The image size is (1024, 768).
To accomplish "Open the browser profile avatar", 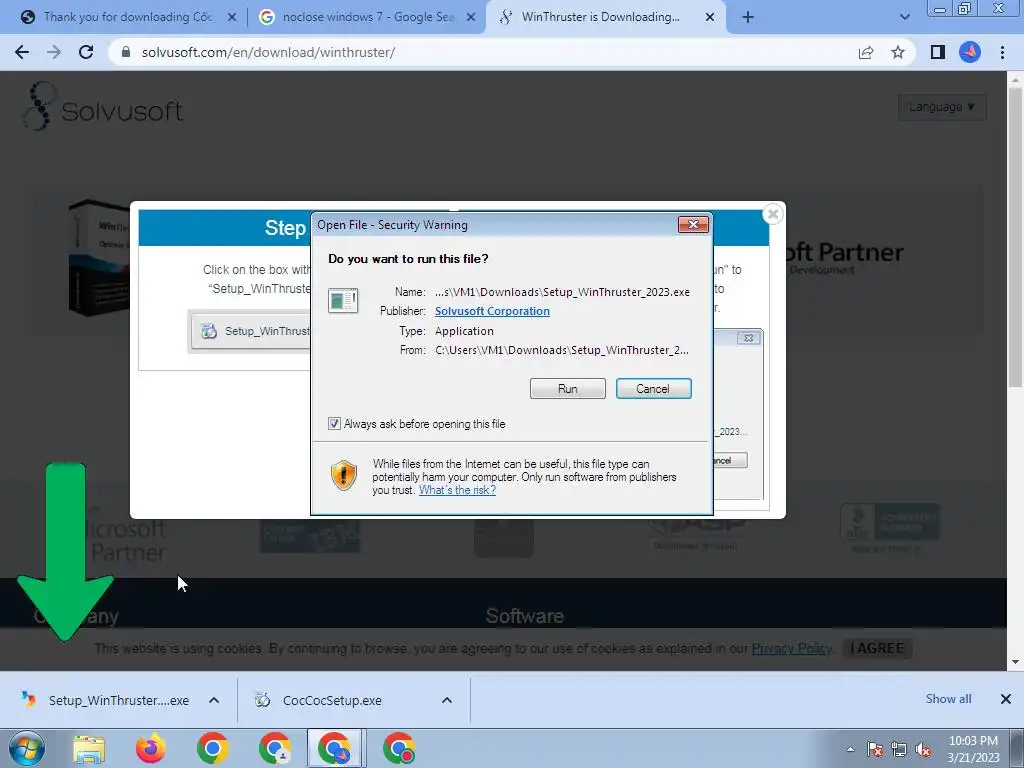I will coord(970,52).
